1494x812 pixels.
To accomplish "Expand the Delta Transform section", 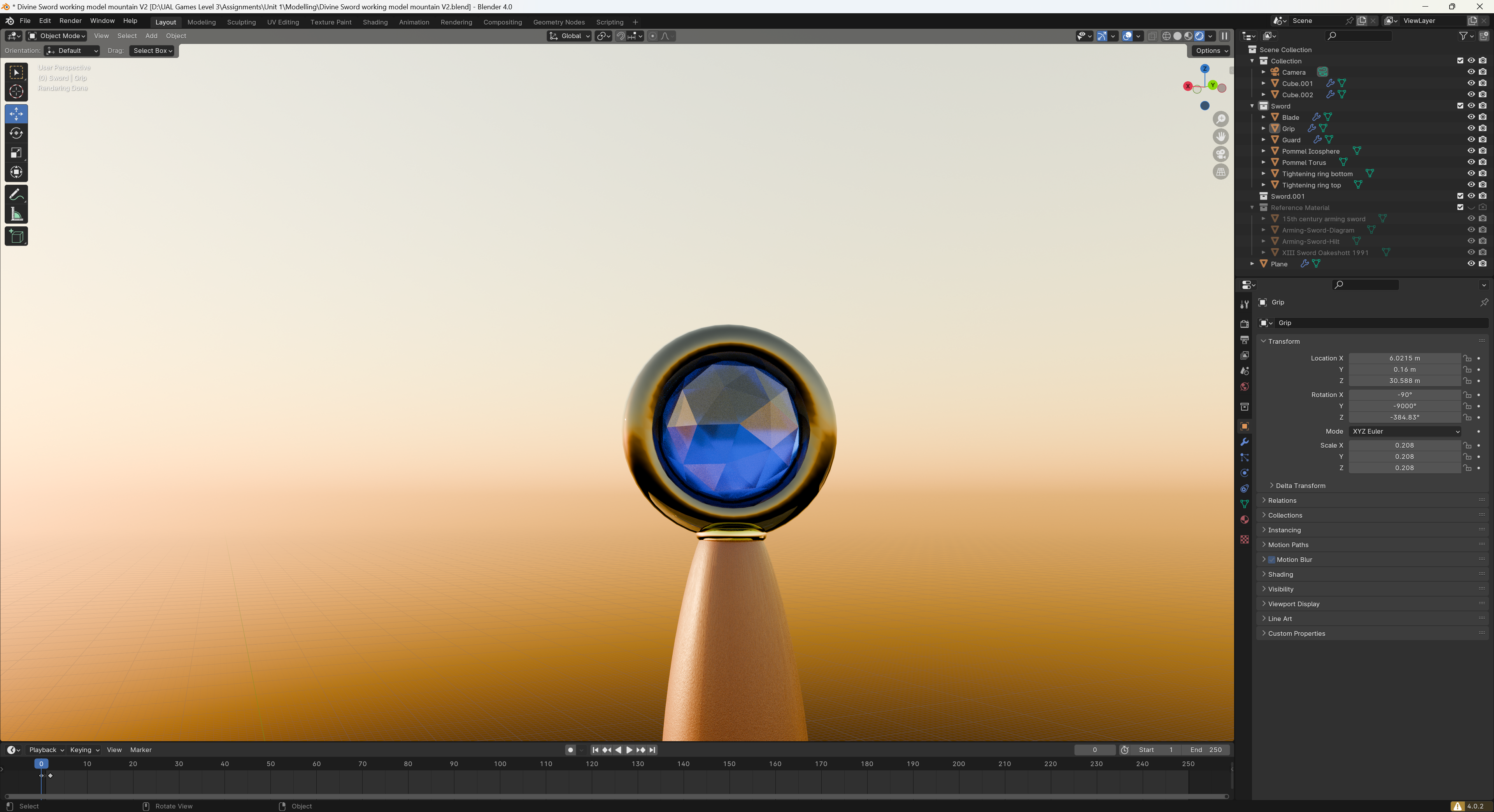I will [x=1300, y=486].
